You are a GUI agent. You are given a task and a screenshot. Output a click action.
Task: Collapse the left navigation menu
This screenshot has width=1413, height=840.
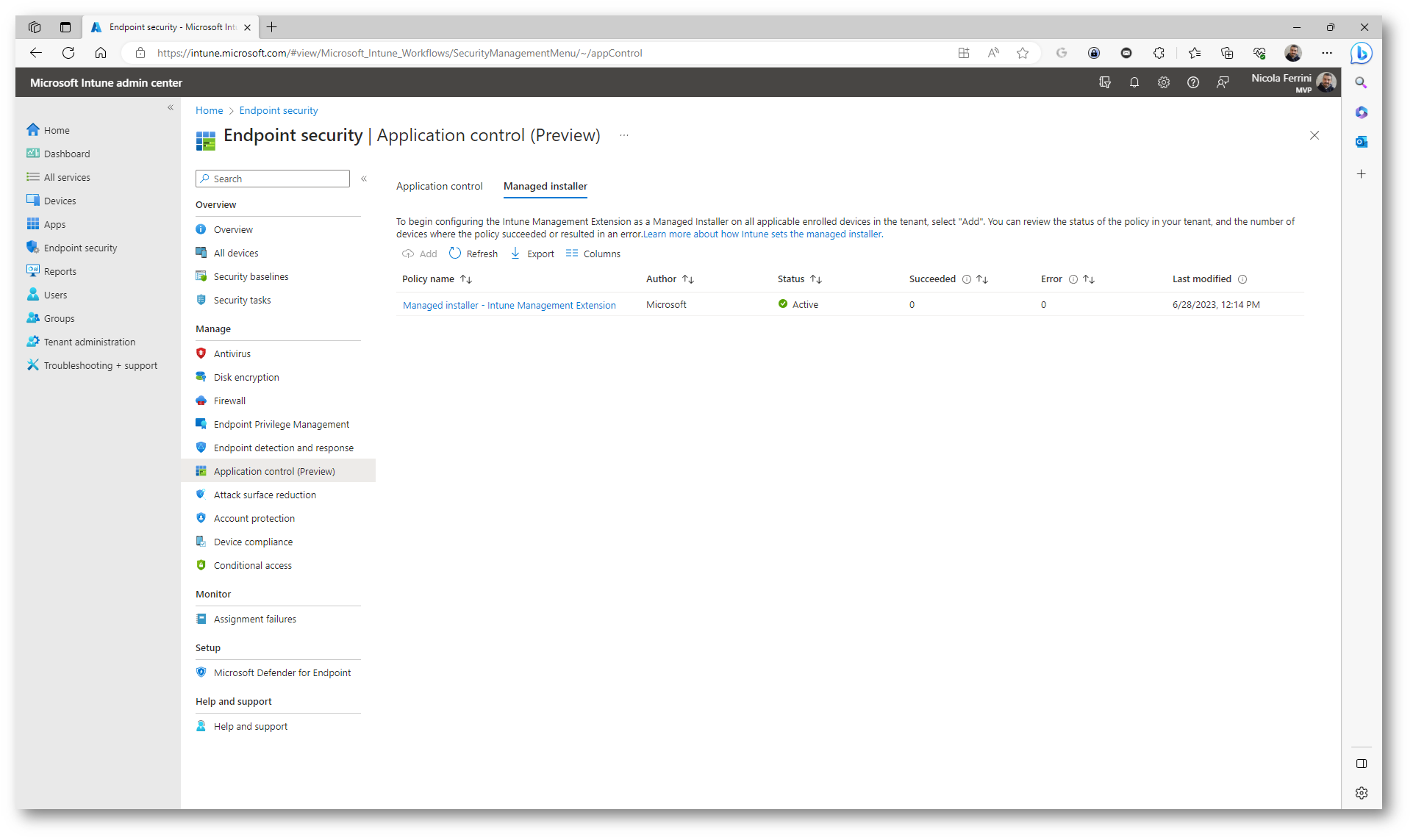pos(171,107)
